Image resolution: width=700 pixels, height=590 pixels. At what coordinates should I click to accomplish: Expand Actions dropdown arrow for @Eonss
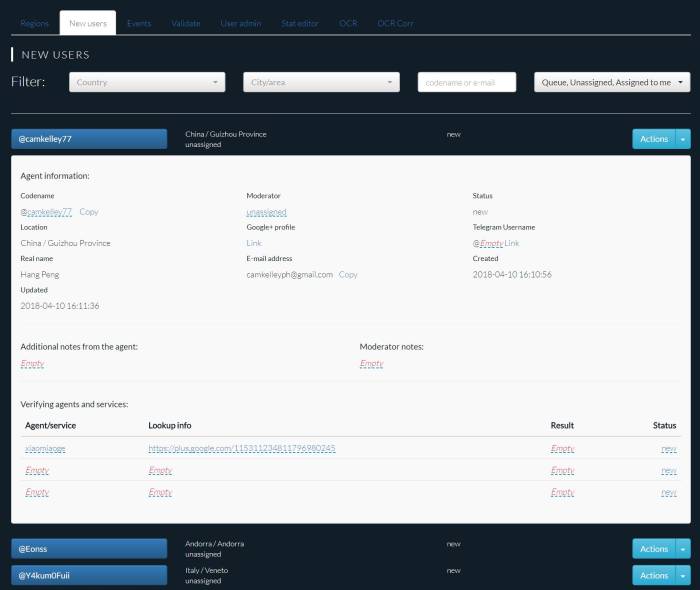tap(683, 548)
